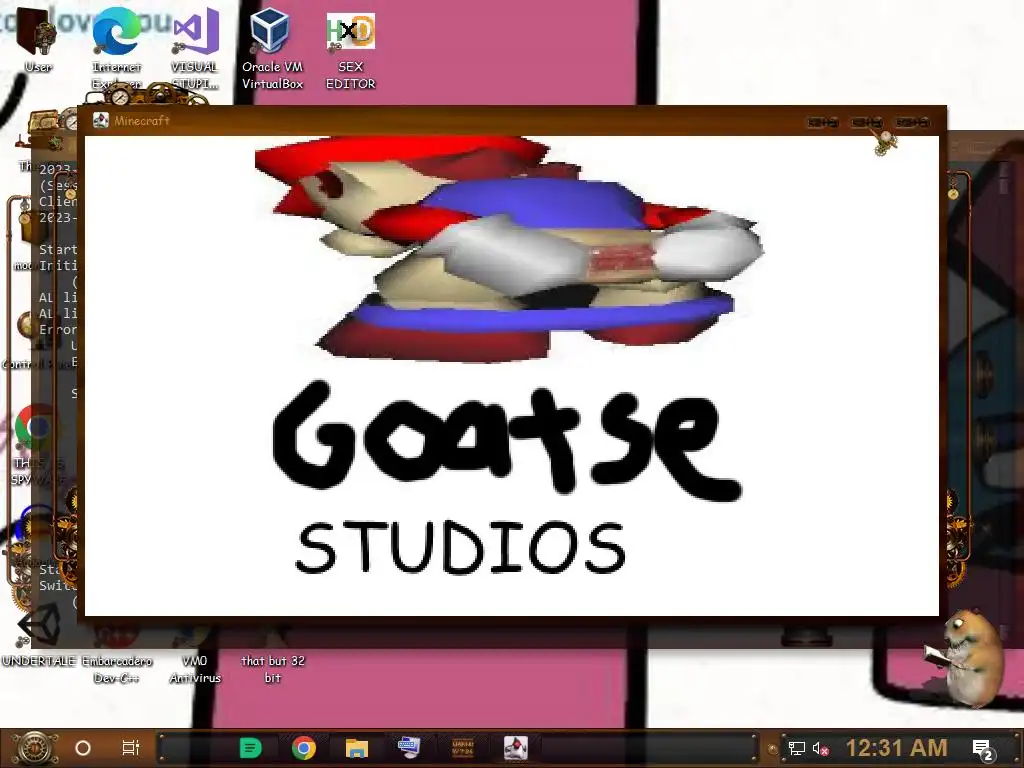1024x768 pixels.
Task: Open the Internet Explorer (Edge) desktop shortcut
Action: click(116, 46)
